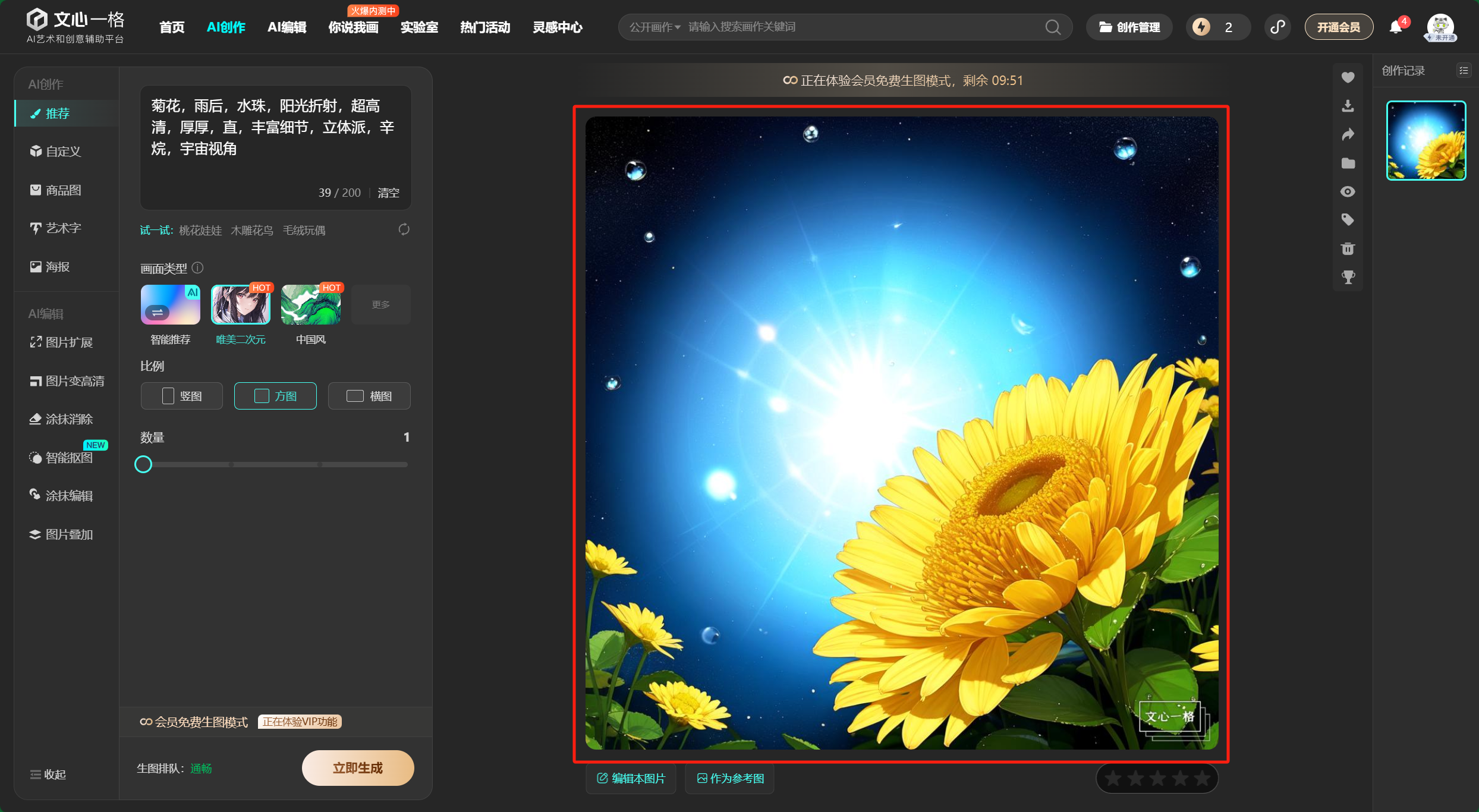This screenshot has width=1479, height=812.
Task: Open the AI编辑 top menu
Action: tap(287, 27)
